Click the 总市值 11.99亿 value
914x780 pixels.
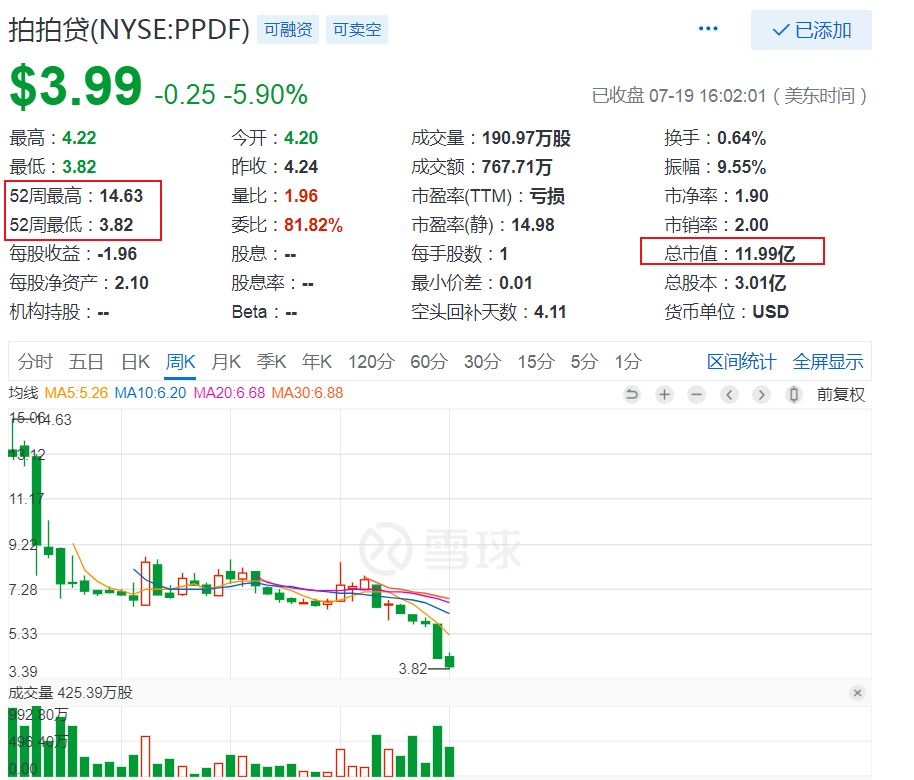click(765, 254)
